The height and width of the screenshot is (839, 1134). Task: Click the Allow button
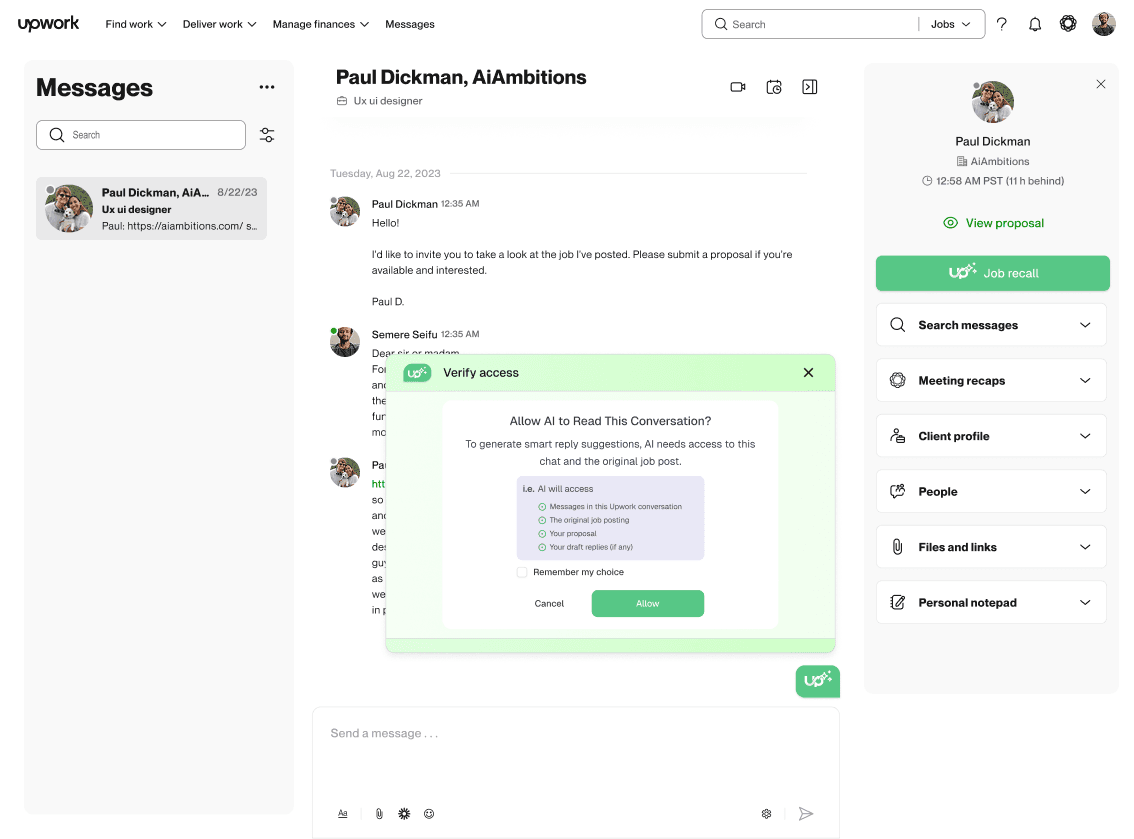coord(647,603)
